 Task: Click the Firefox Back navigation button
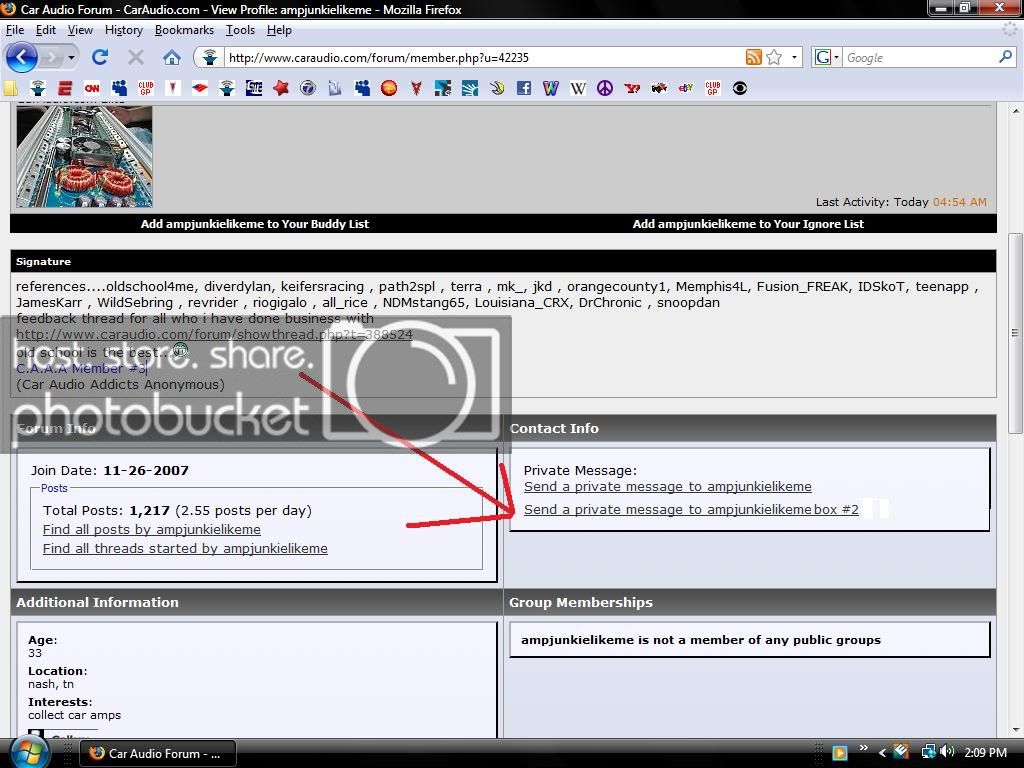[x=21, y=57]
